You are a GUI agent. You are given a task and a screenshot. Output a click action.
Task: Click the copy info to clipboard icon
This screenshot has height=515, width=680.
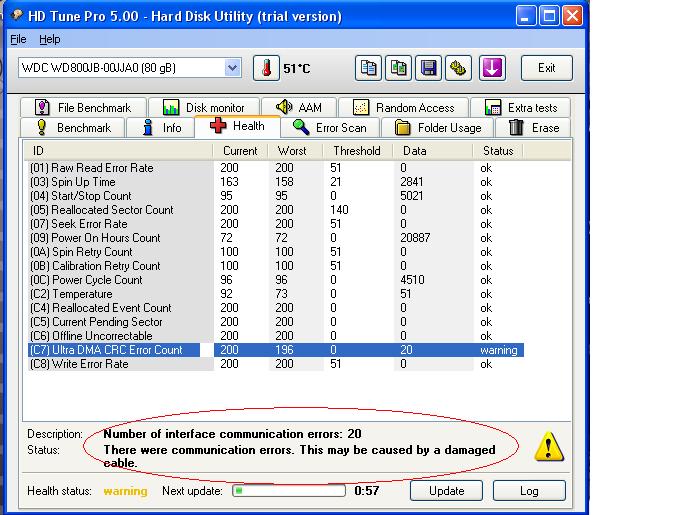(x=368, y=68)
